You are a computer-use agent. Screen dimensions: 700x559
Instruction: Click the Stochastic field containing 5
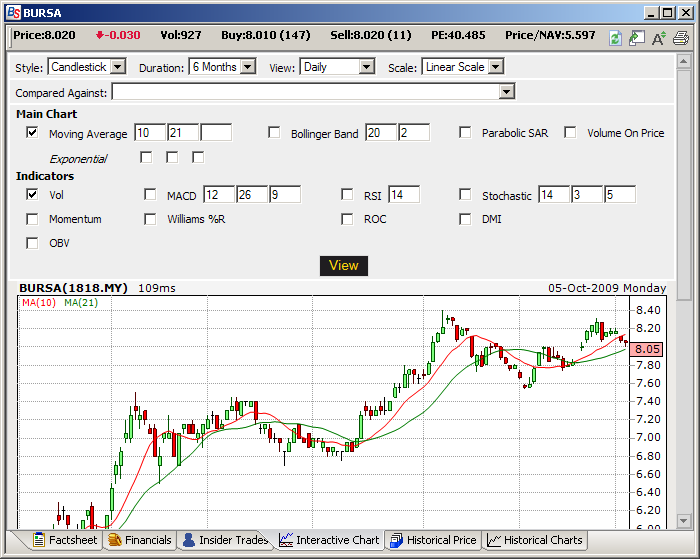pos(620,195)
